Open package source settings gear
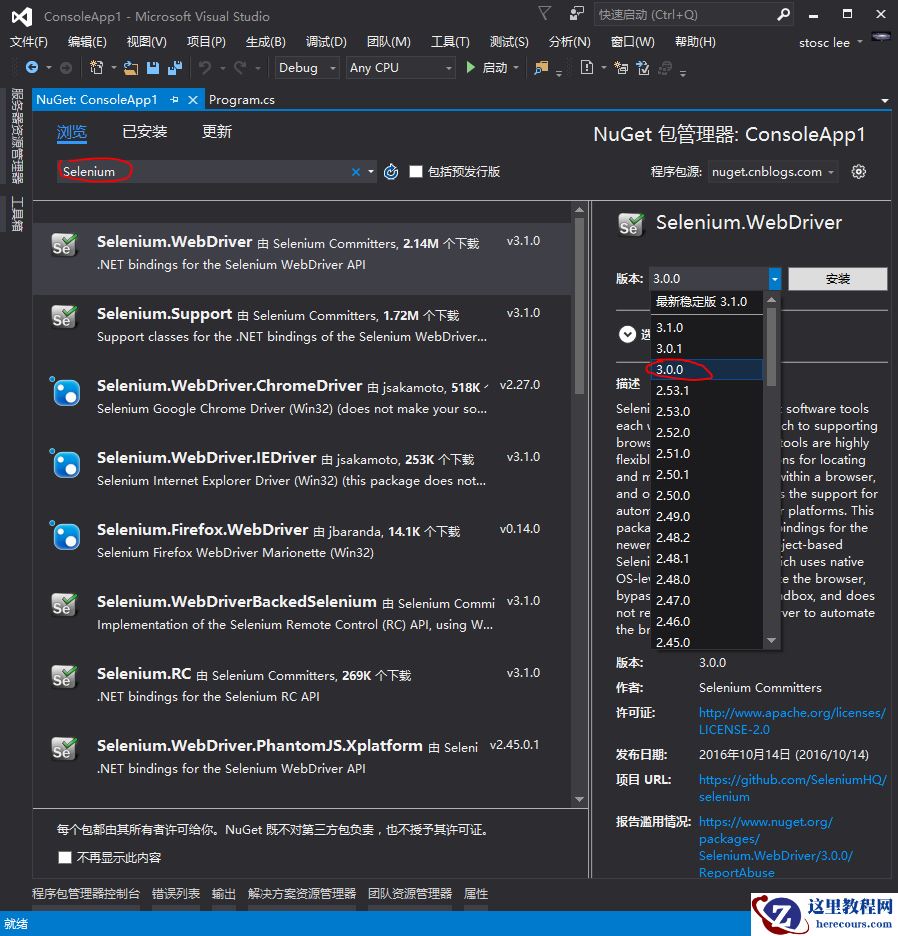898x936 pixels. click(858, 172)
